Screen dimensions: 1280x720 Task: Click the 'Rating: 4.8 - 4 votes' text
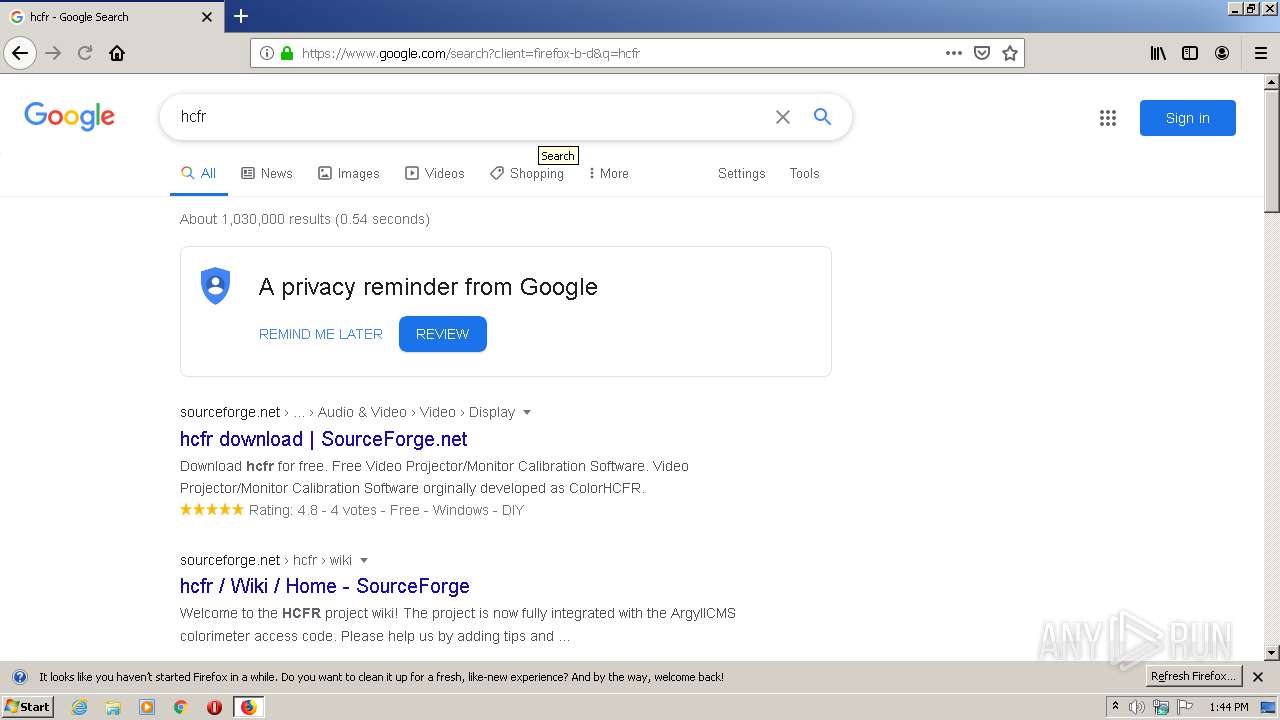(x=313, y=510)
